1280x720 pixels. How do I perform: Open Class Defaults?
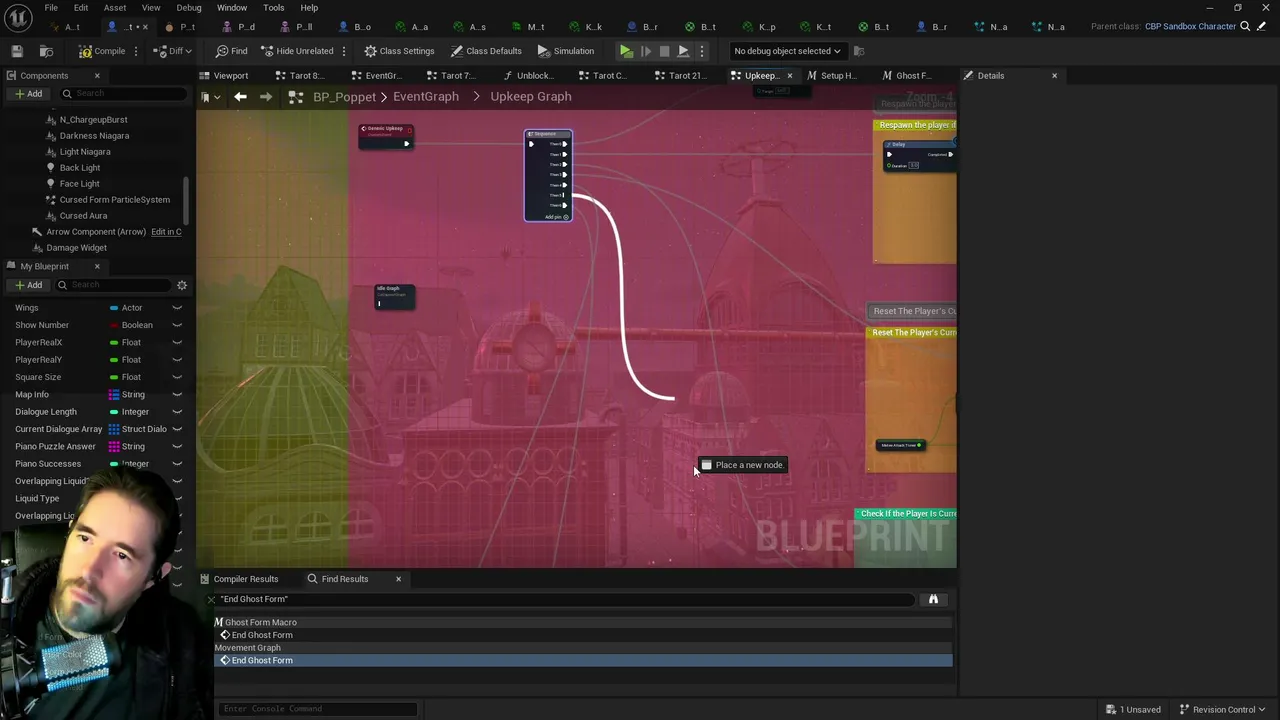(x=485, y=51)
